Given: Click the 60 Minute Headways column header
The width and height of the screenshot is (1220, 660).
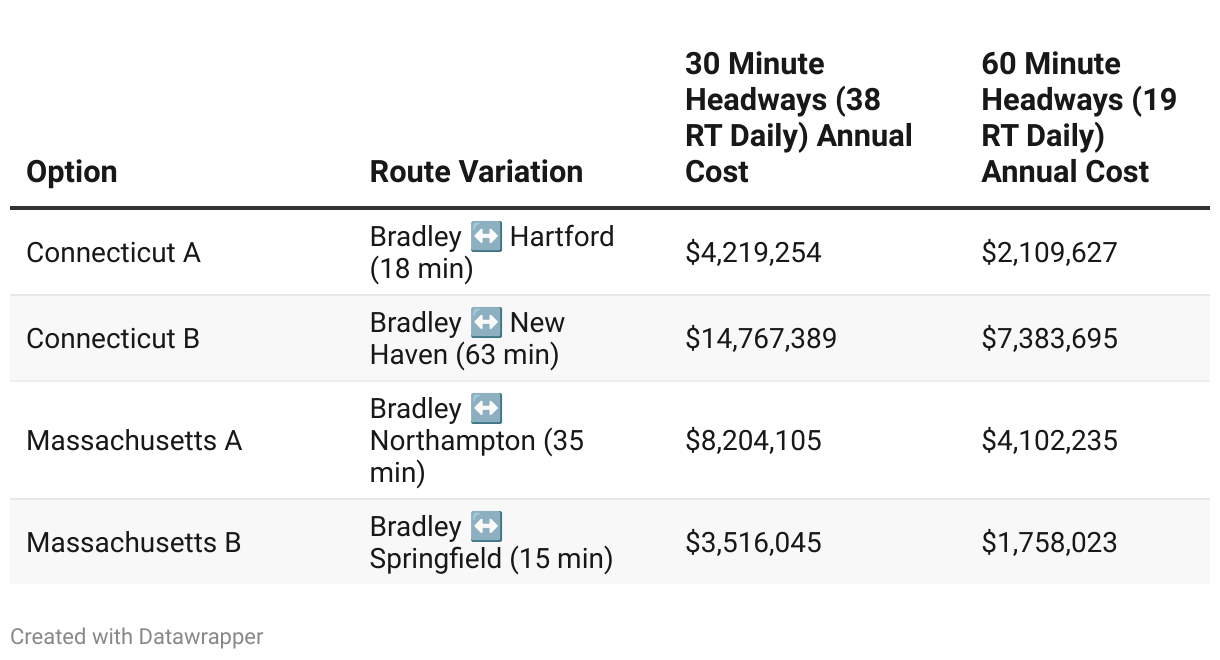Looking at the screenshot, I should [1078, 118].
